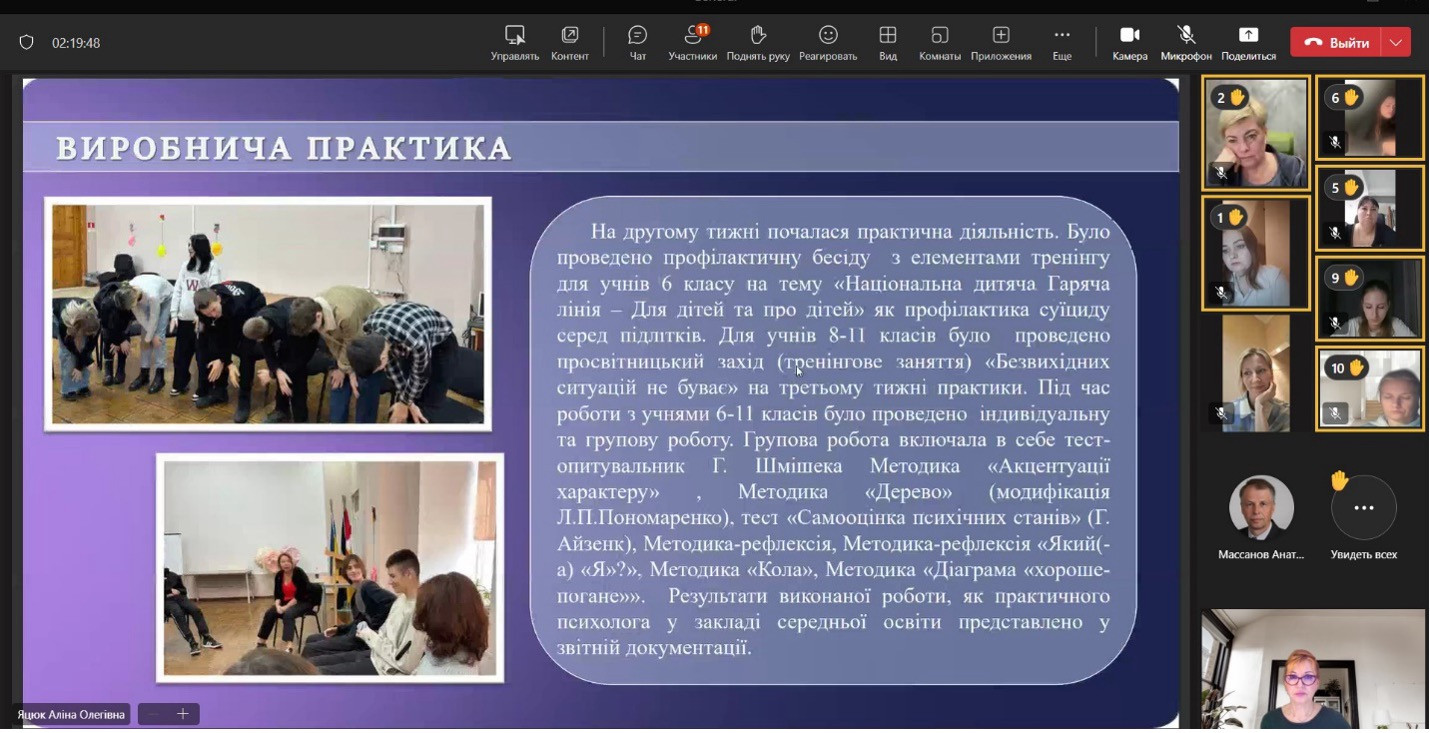The image size is (1430, 733).
Task: Click the Управлять control icon
Action: (515, 43)
